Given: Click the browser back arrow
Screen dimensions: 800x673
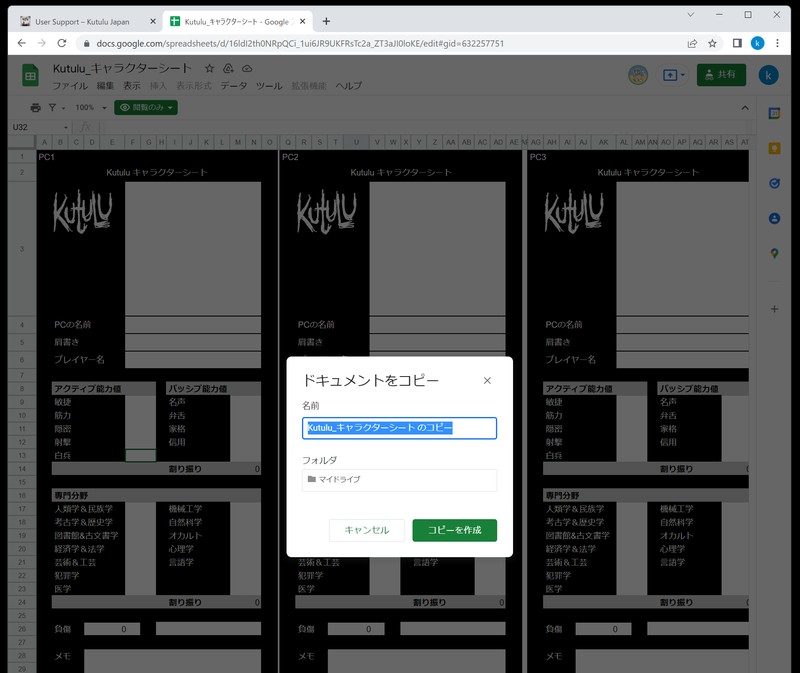Looking at the screenshot, I should point(21,43).
